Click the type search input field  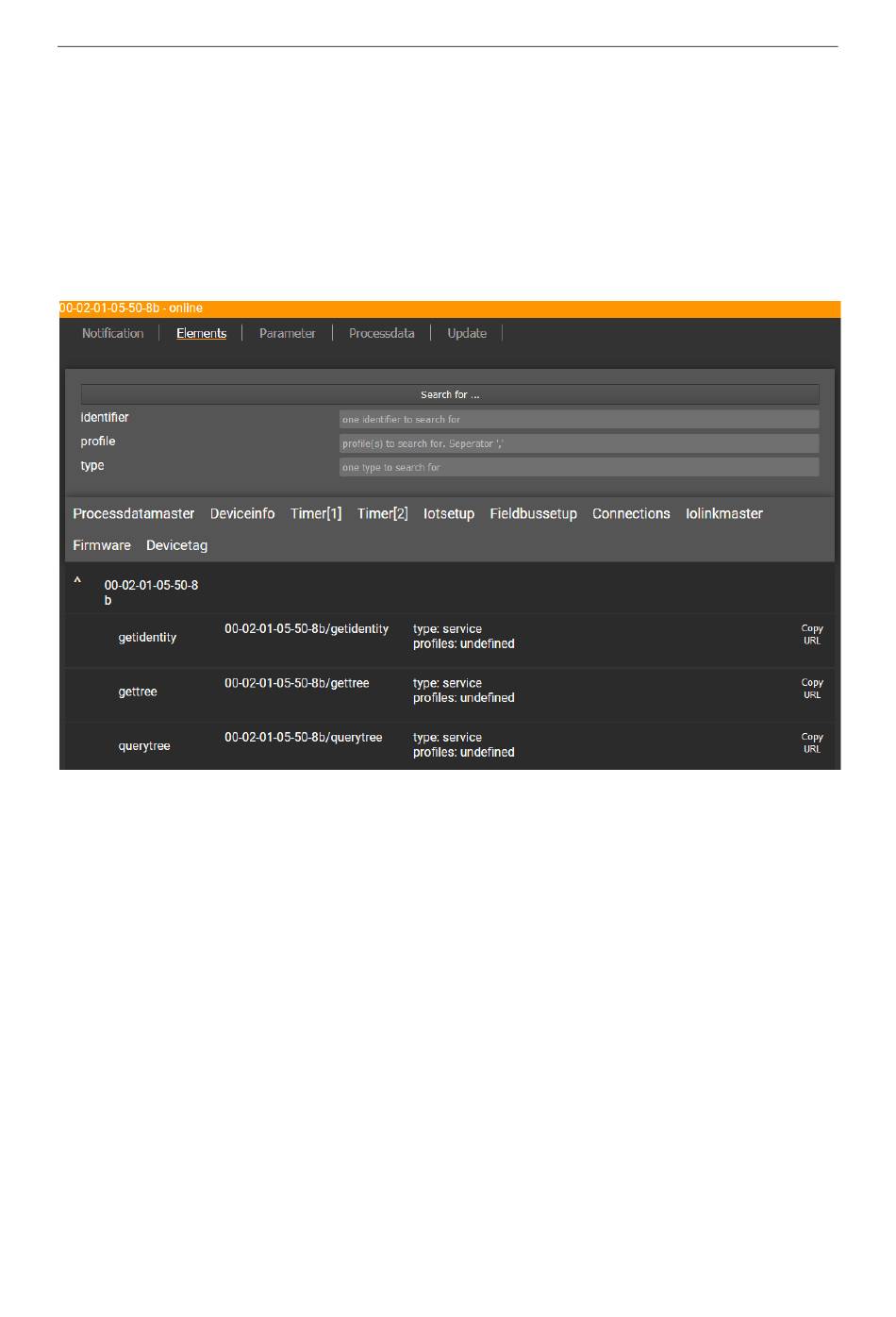click(x=578, y=467)
